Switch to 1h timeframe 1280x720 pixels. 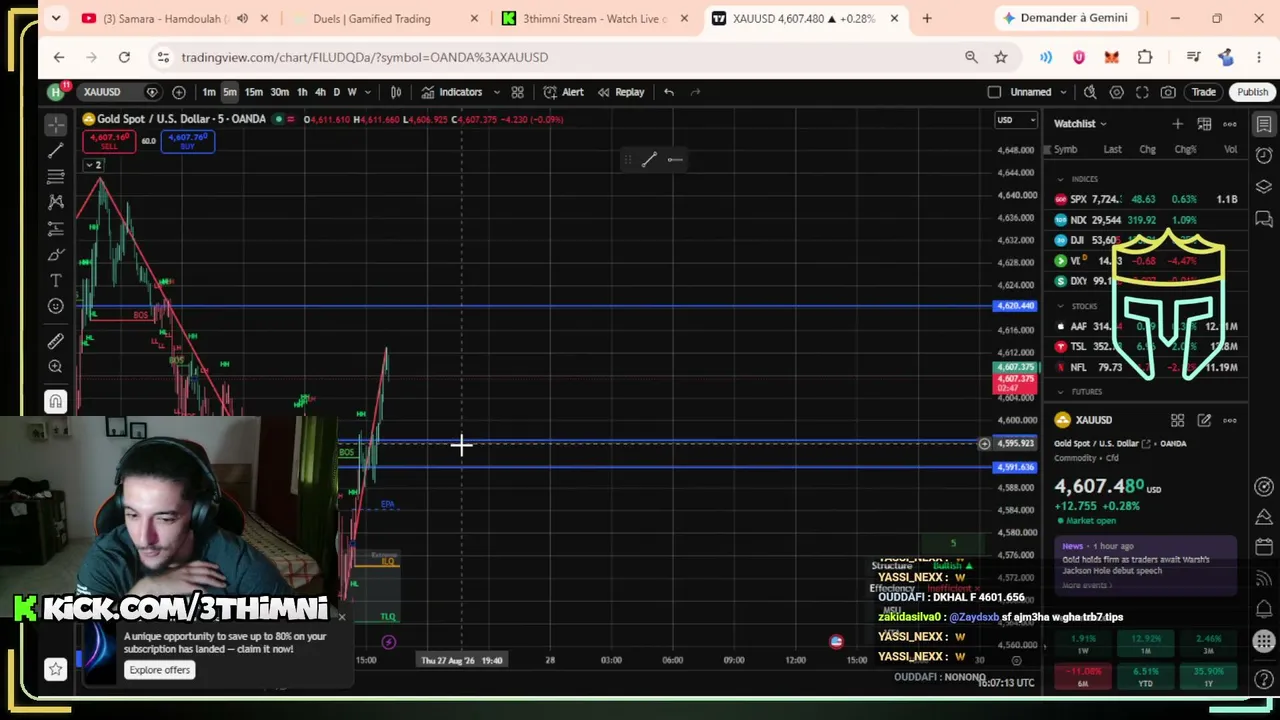[302, 92]
